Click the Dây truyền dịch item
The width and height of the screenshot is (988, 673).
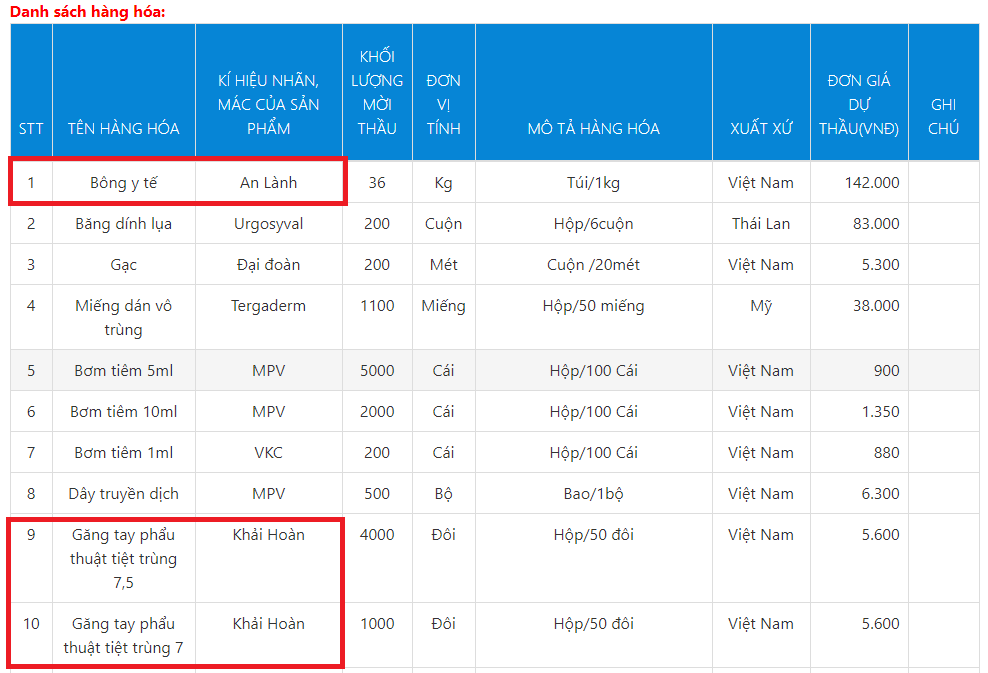123,494
